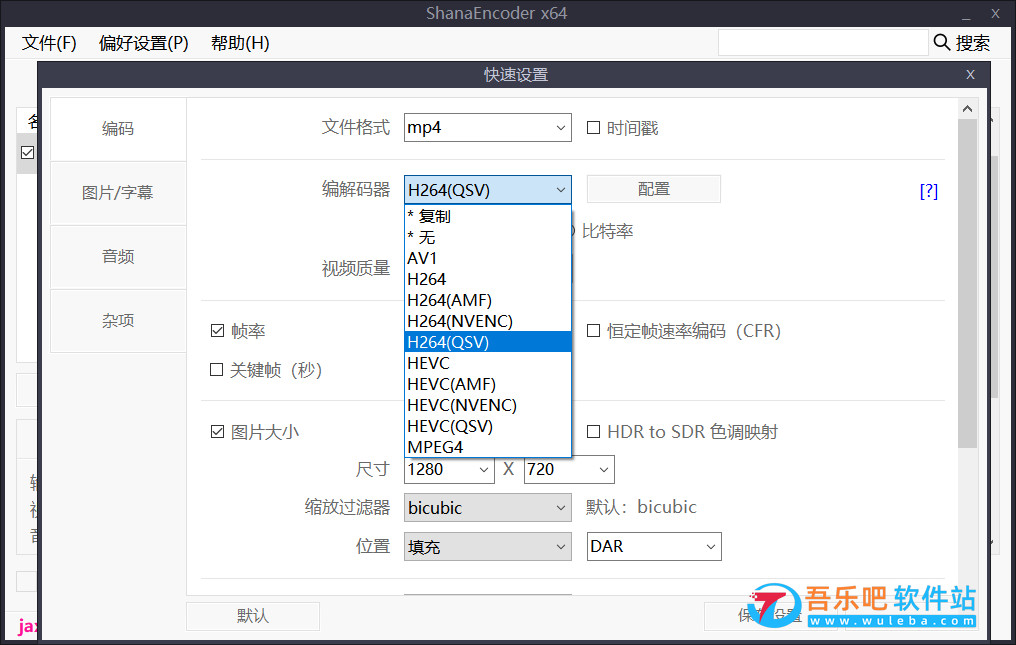1016x645 pixels.
Task: Switch to the 编码 tab
Action: 118,128
